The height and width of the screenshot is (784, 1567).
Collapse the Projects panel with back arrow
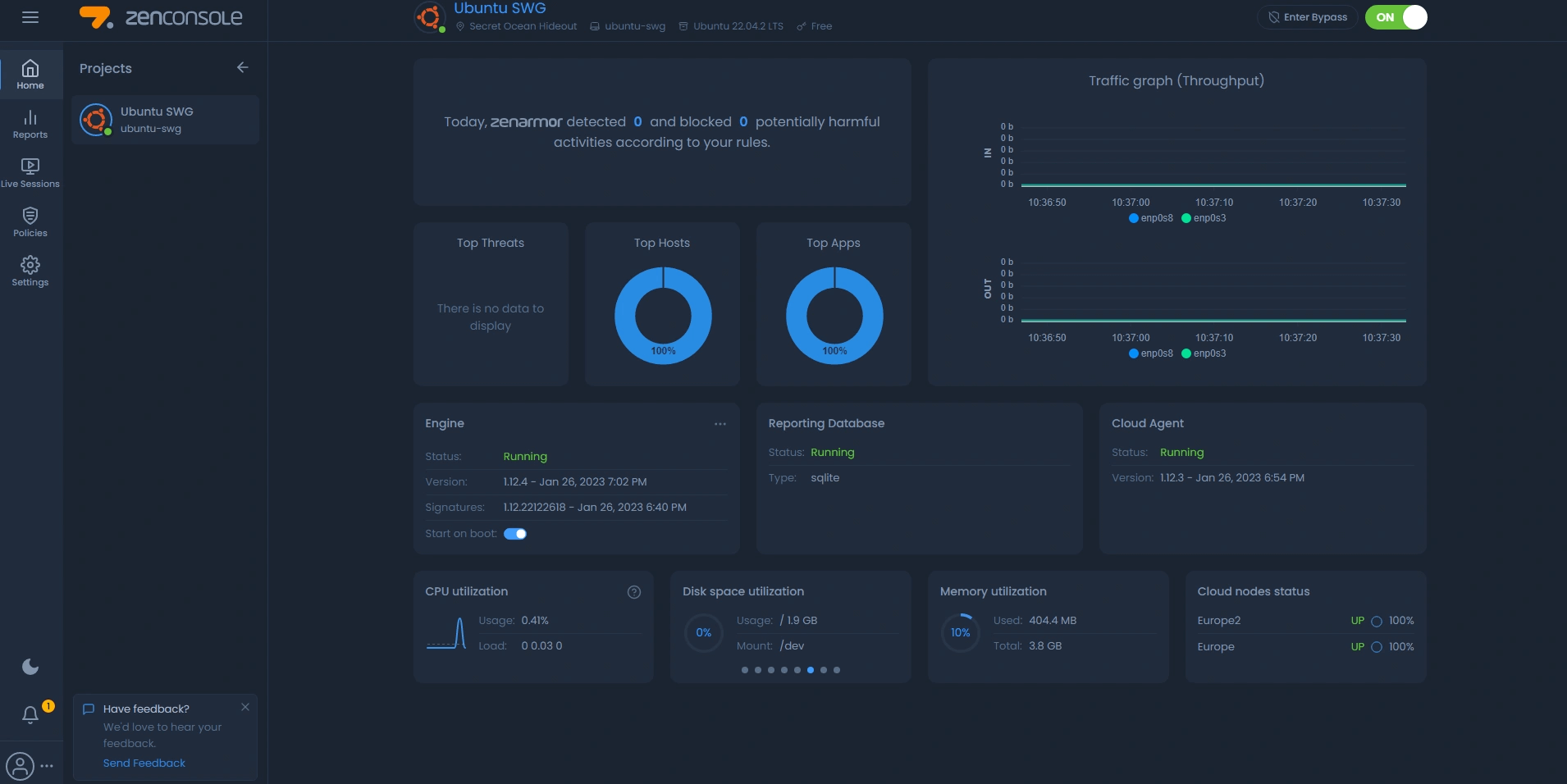click(x=242, y=67)
